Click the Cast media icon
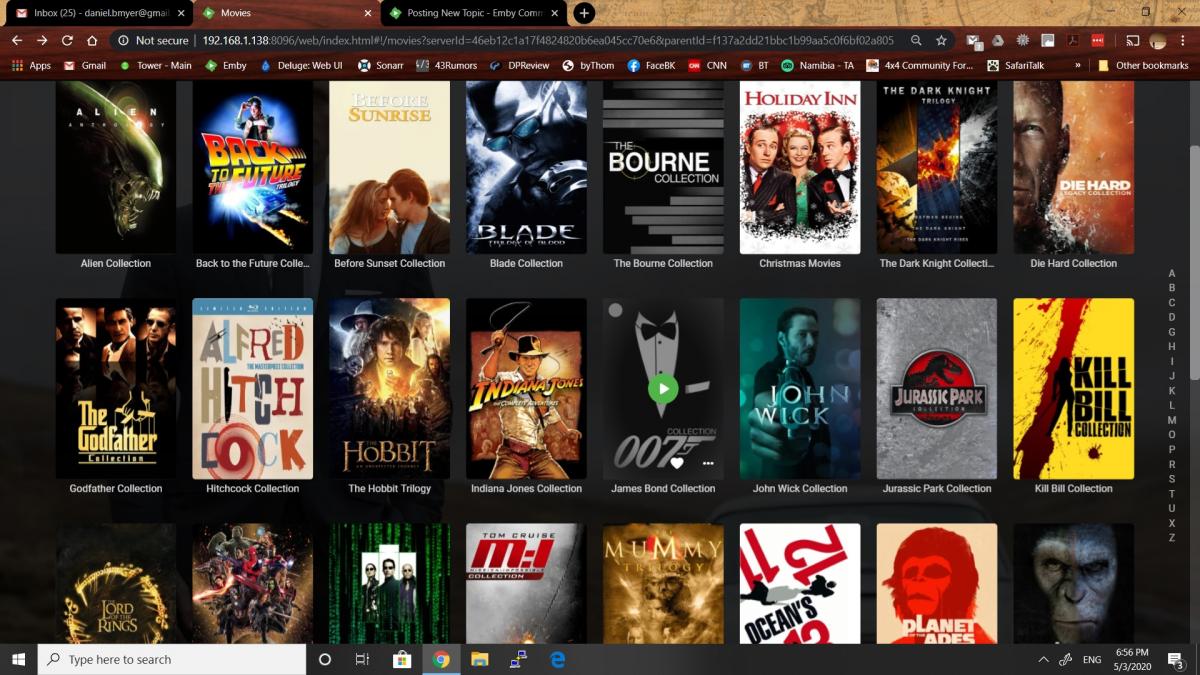1200x675 pixels. [1133, 40]
